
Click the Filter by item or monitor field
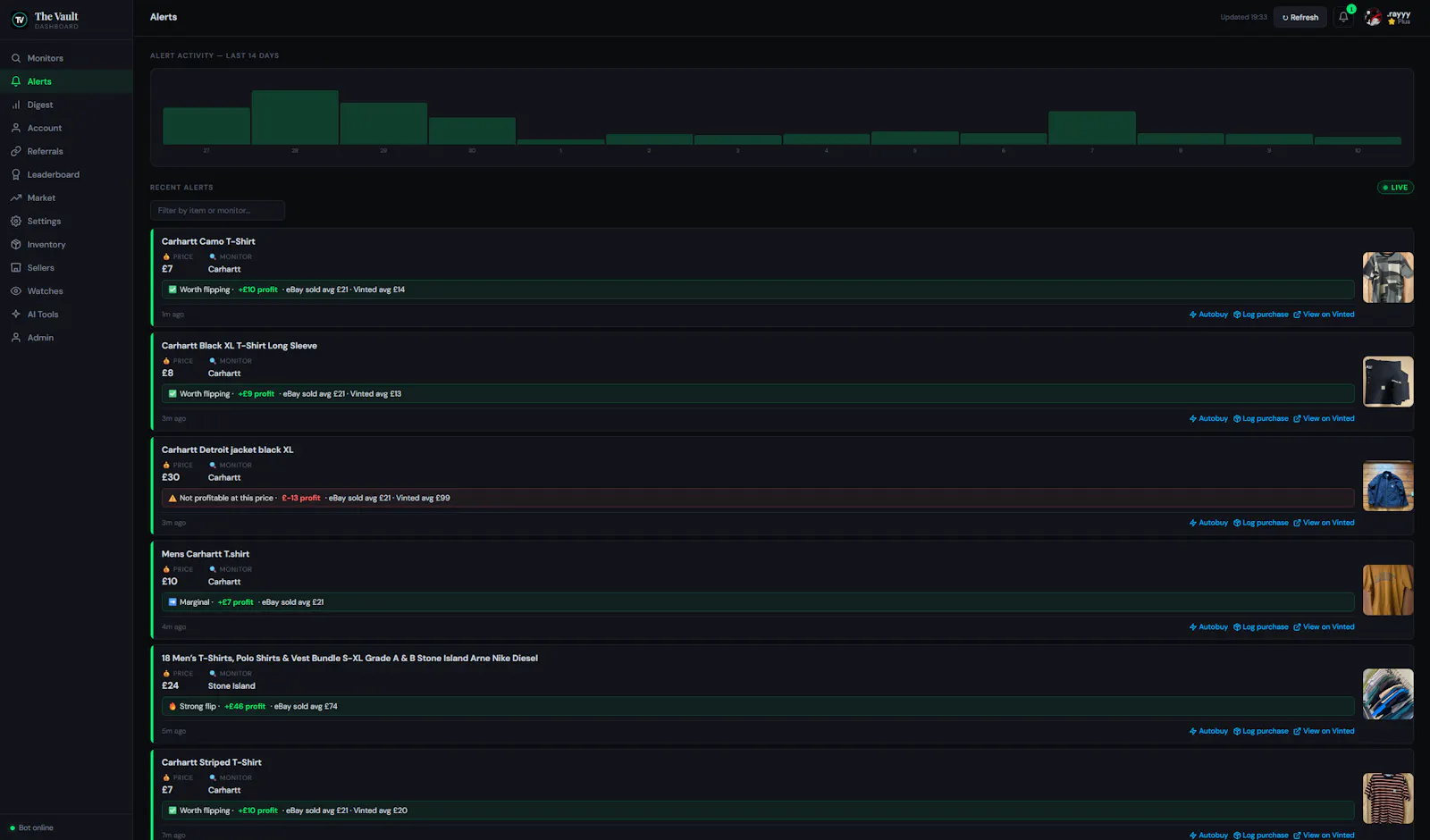(217, 210)
